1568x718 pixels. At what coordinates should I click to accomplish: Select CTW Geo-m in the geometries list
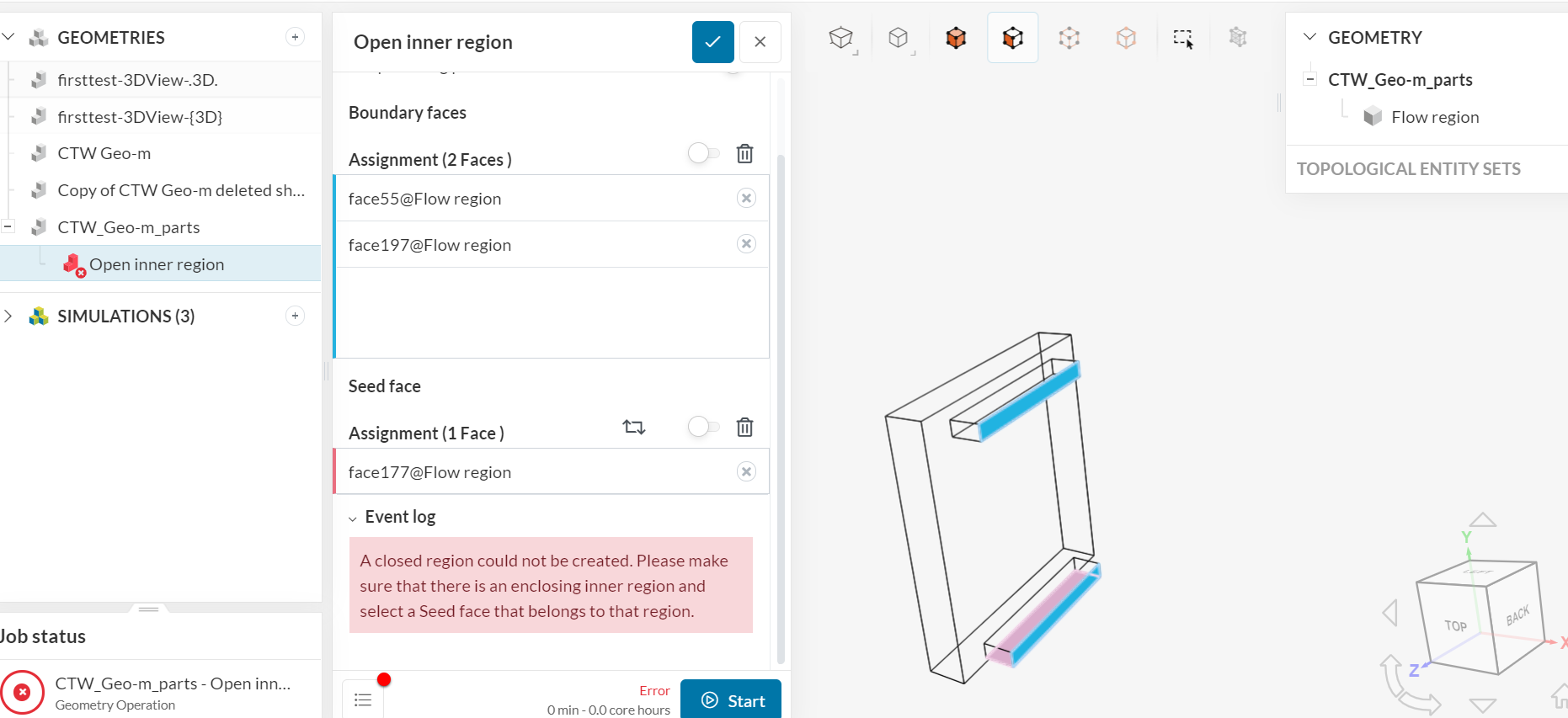click(x=104, y=152)
